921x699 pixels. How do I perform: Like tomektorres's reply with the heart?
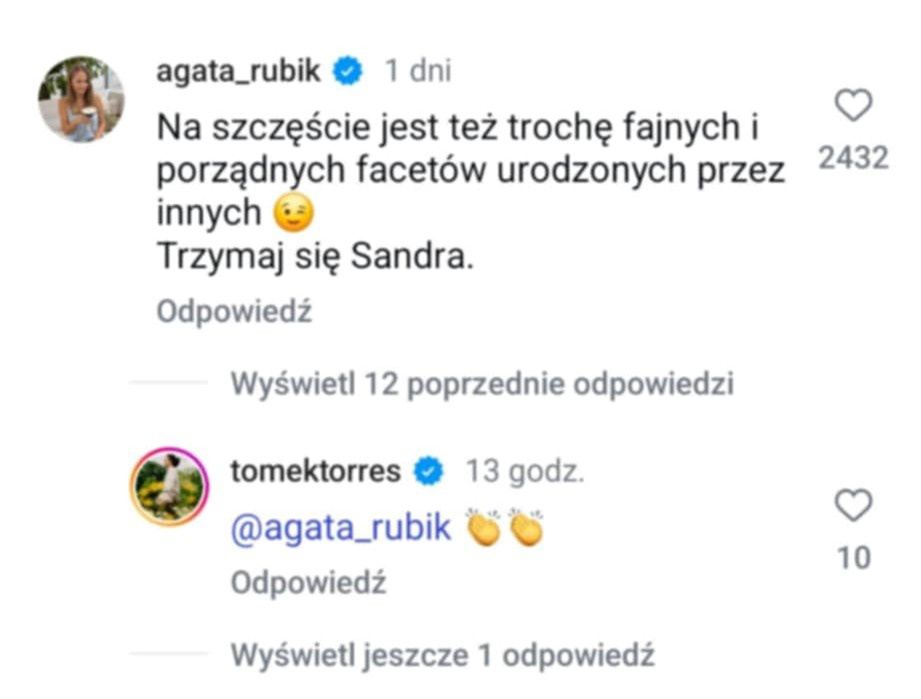(x=853, y=506)
